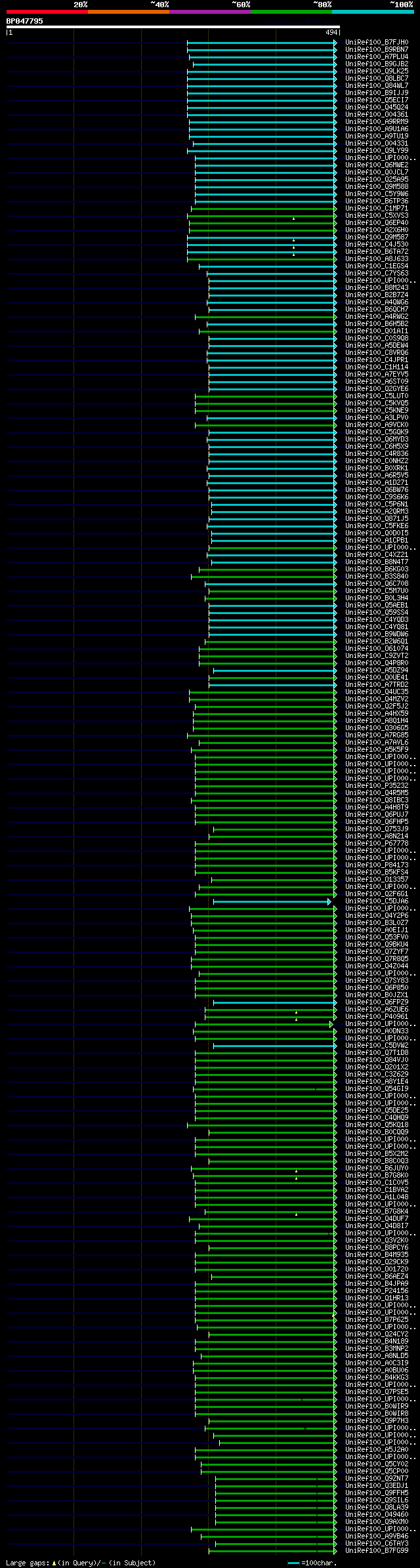Open hit UniRef100_O04361
420x1568 pixels.
point(377,115)
